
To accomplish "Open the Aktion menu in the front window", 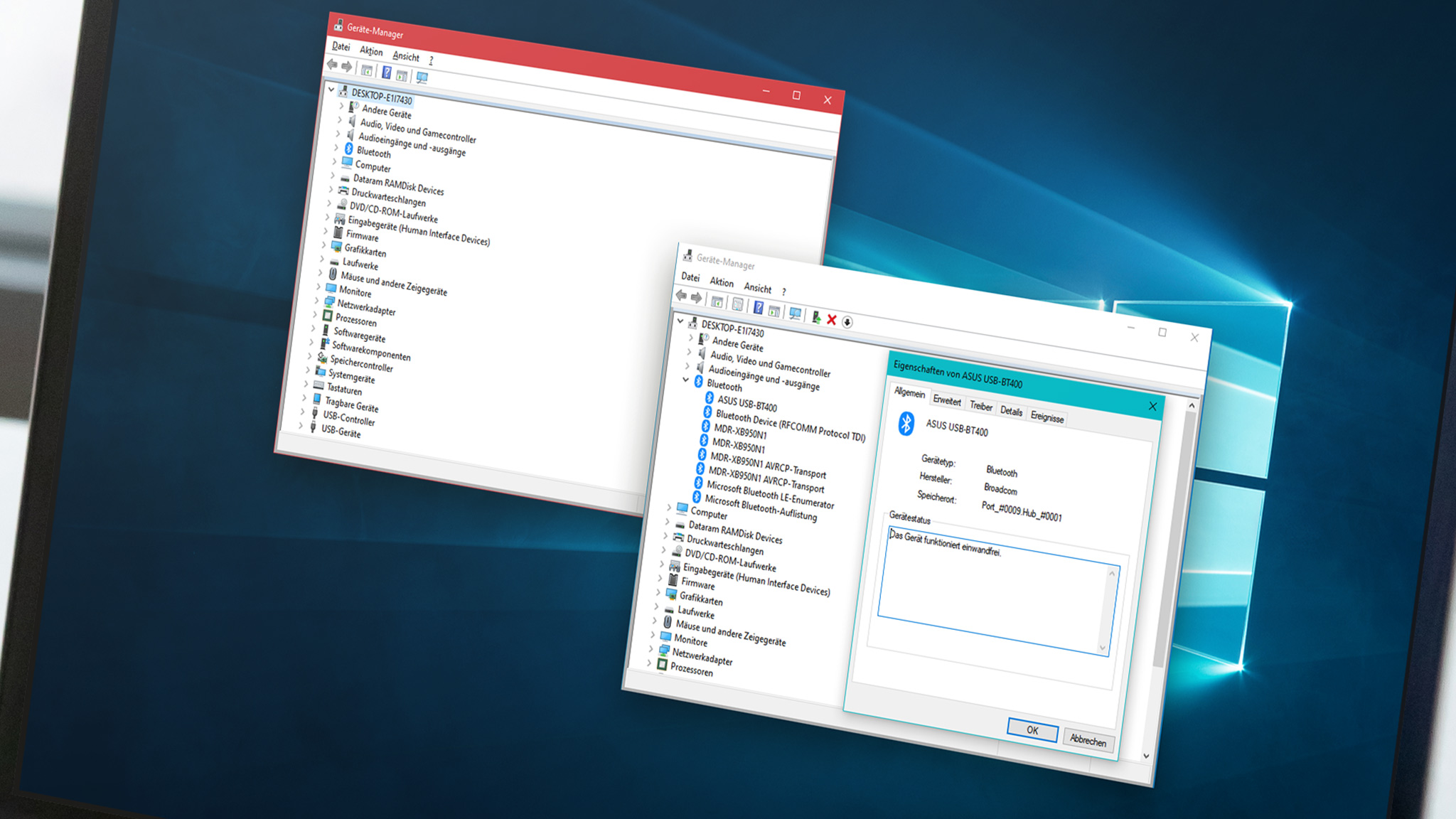I will tap(722, 282).
